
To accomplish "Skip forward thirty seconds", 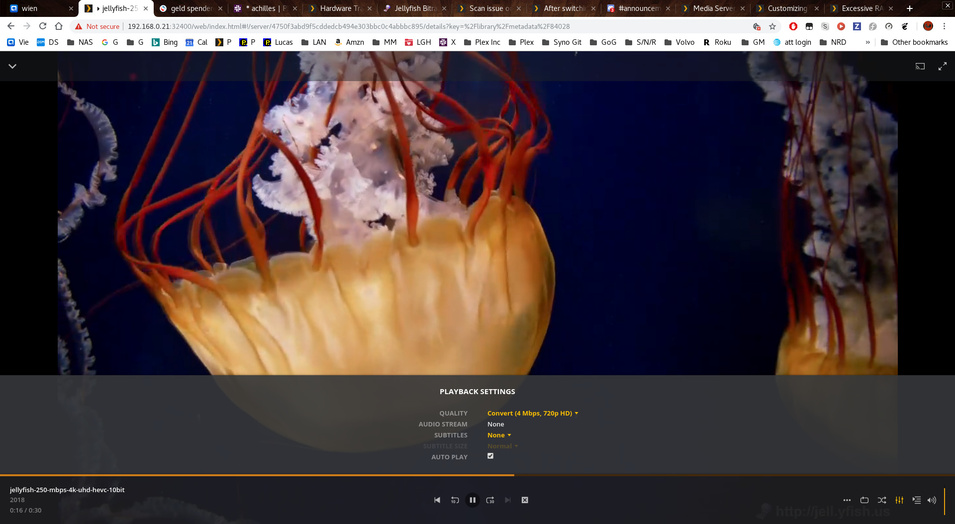I will click(490, 500).
